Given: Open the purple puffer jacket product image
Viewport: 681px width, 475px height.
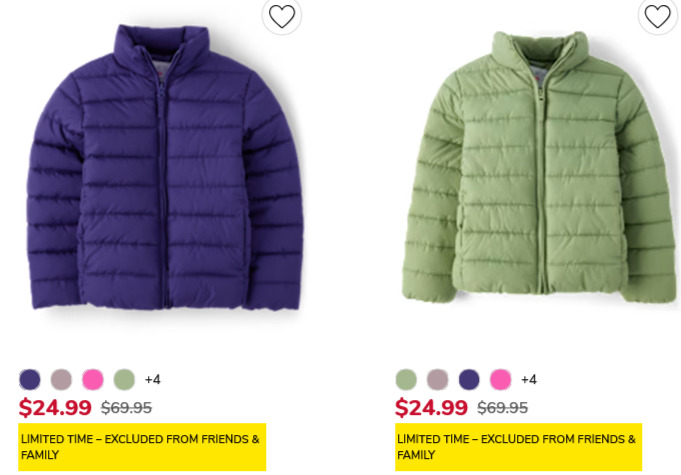Looking at the screenshot, I should 165,167.
